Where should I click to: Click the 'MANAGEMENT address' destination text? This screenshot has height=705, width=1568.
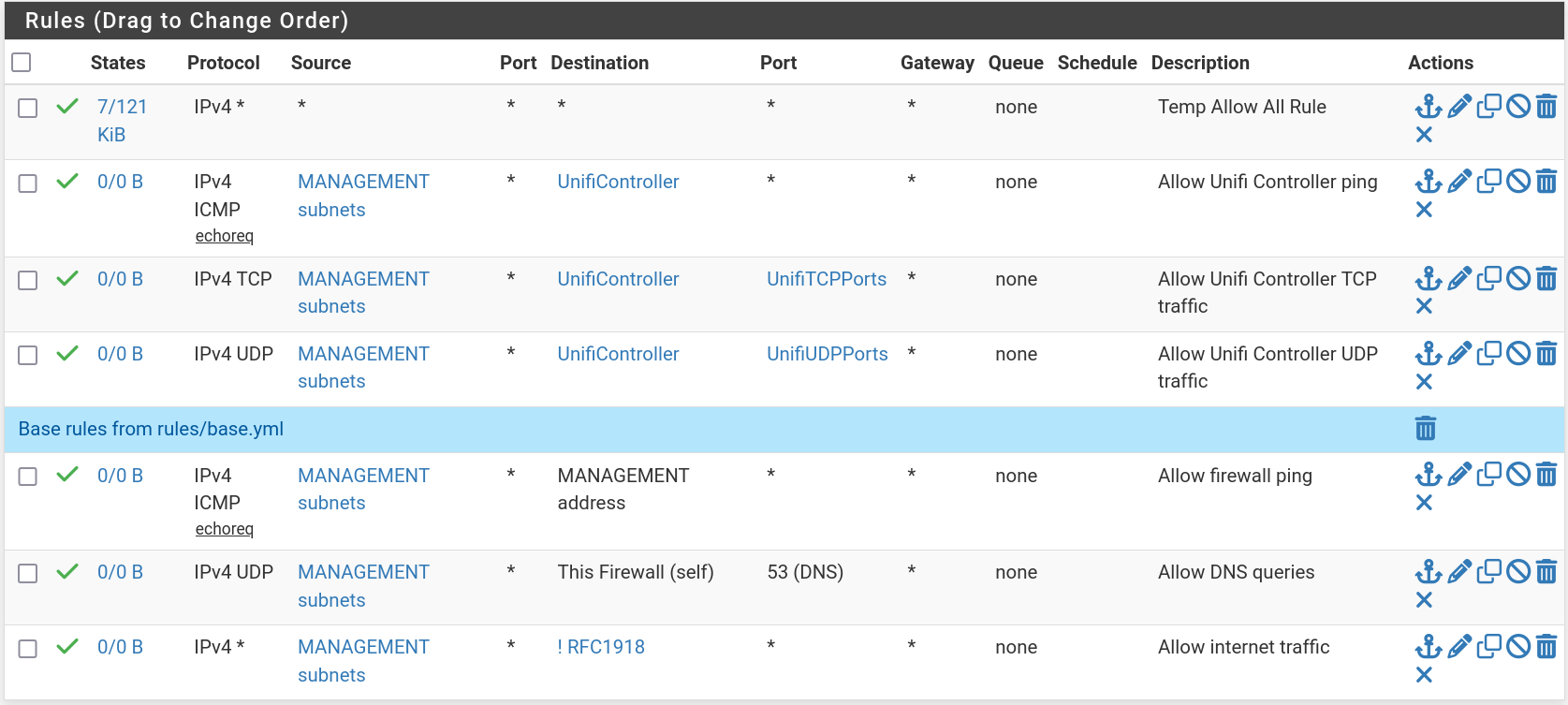point(623,489)
